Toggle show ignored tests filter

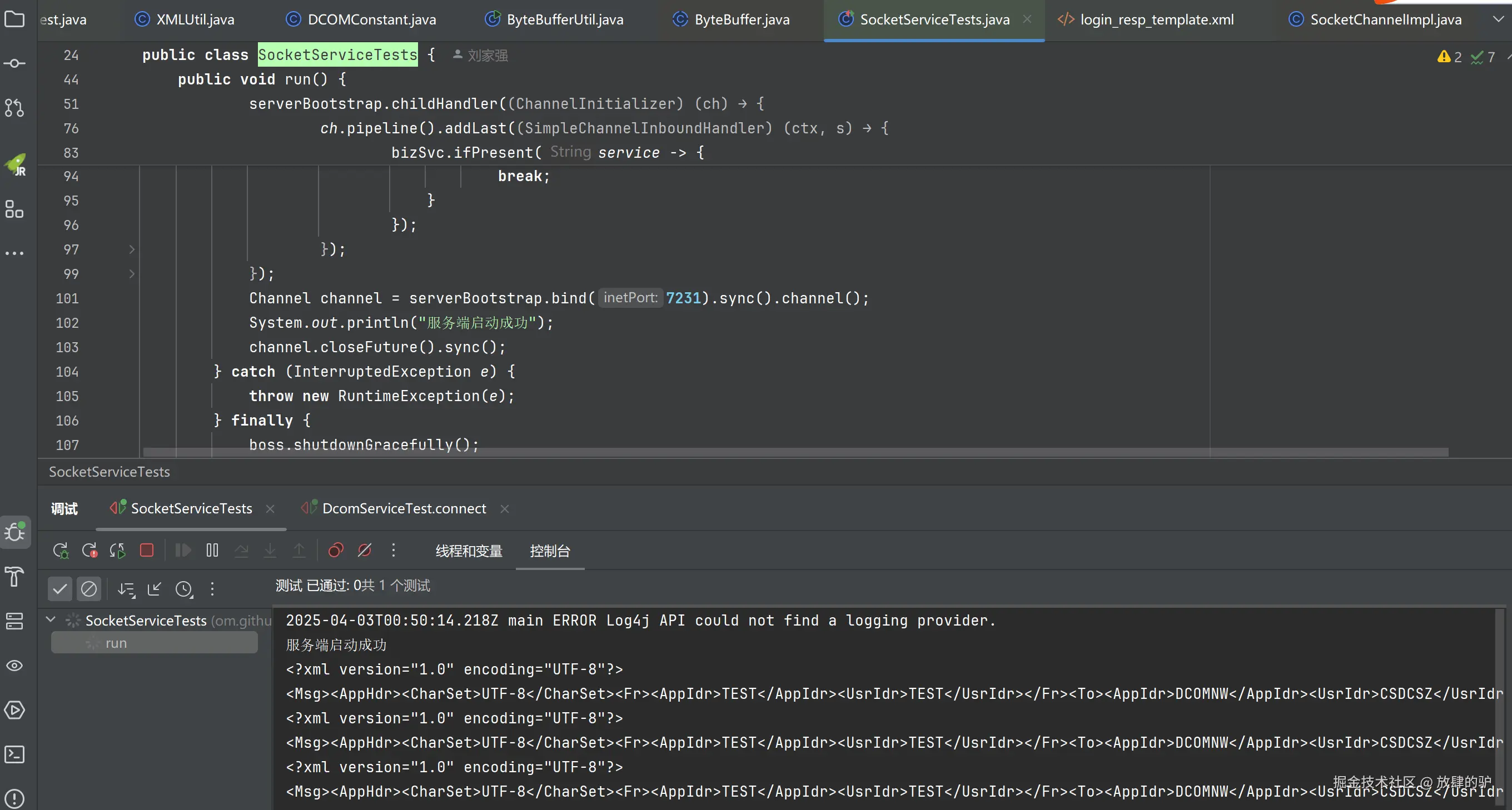pos(89,589)
